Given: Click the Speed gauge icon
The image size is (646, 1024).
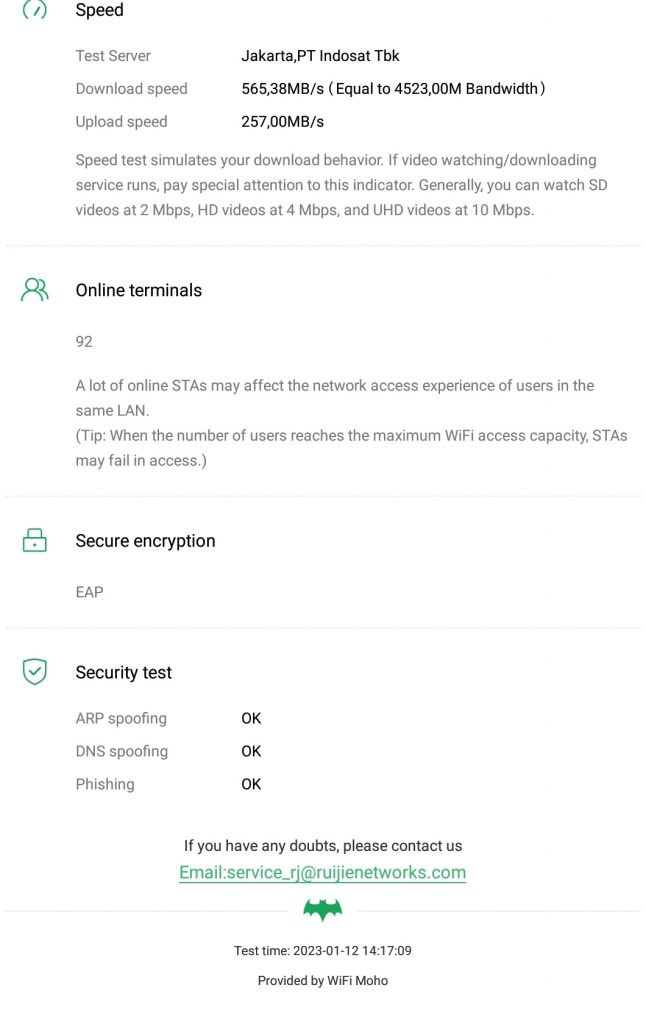Looking at the screenshot, I should click(x=34, y=9).
